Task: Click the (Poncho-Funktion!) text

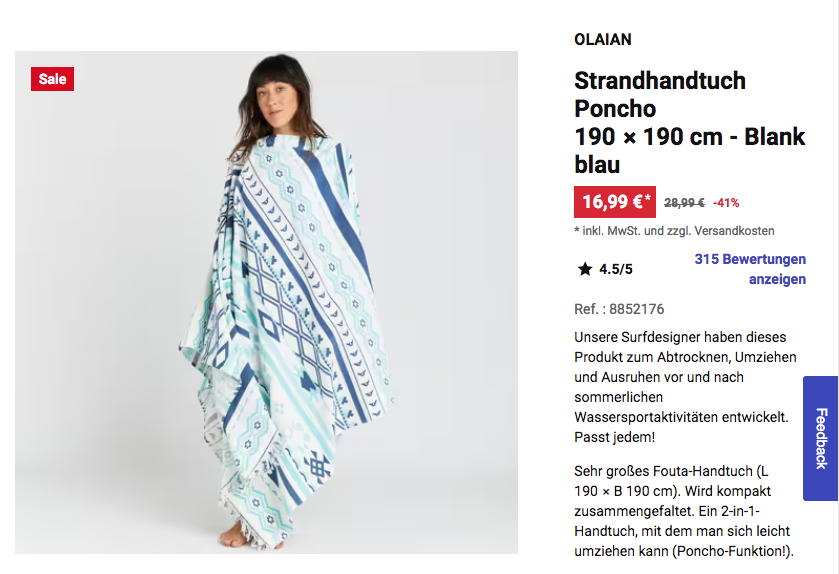Action: point(733,551)
